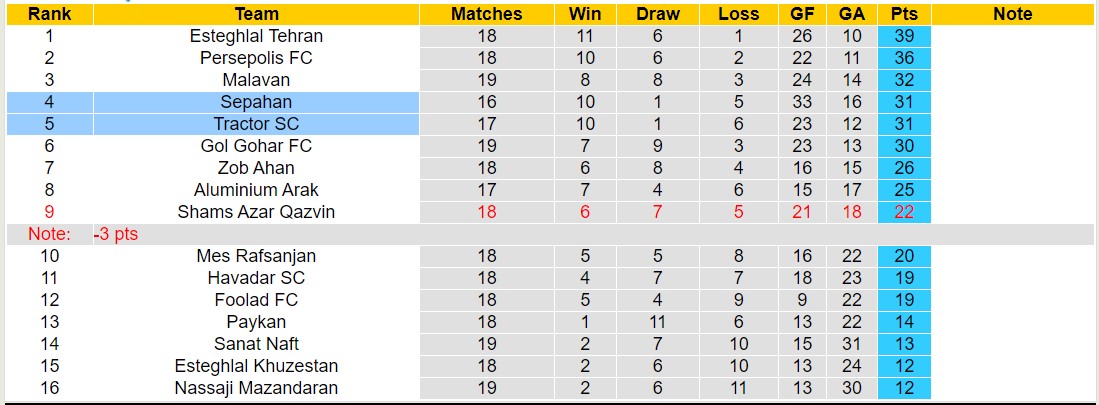Open the Nassaji Mazandaran team link
Viewport: 1099px width, 405px height.
click(x=256, y=388)
